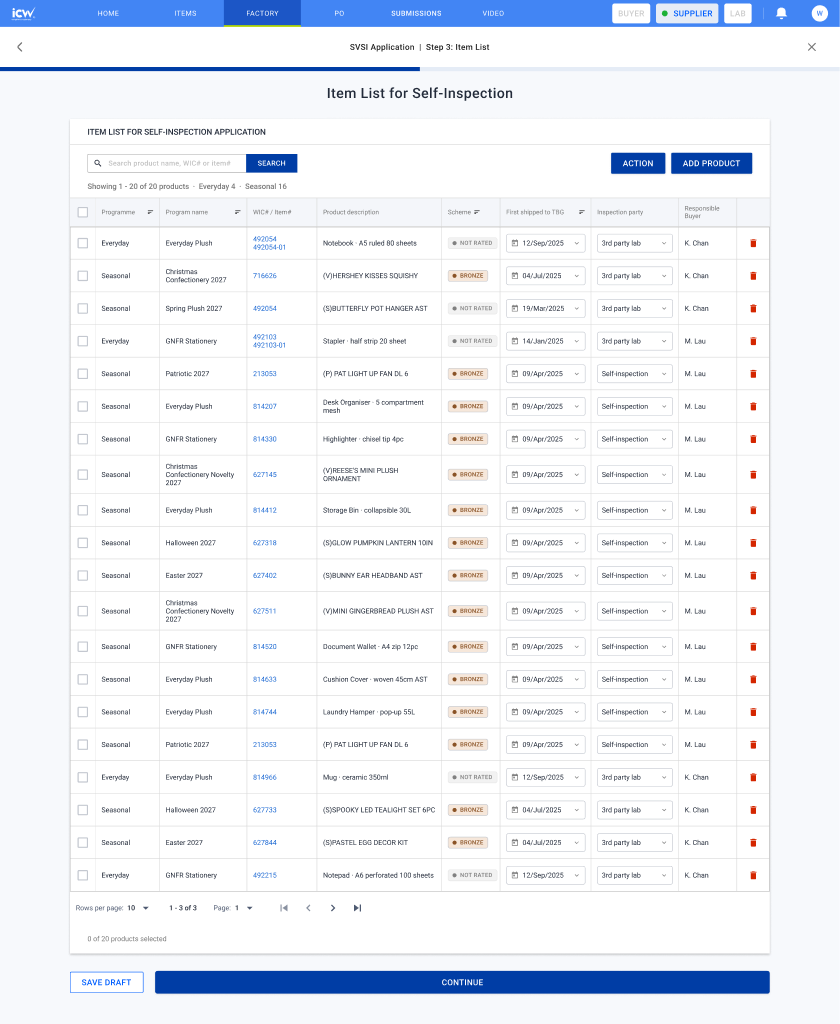The height and width of the screenshot is (1024, 840).
Task: Select the BUTTERFLY POT HANGER AST row checkbox
Action: pos(83,308)
